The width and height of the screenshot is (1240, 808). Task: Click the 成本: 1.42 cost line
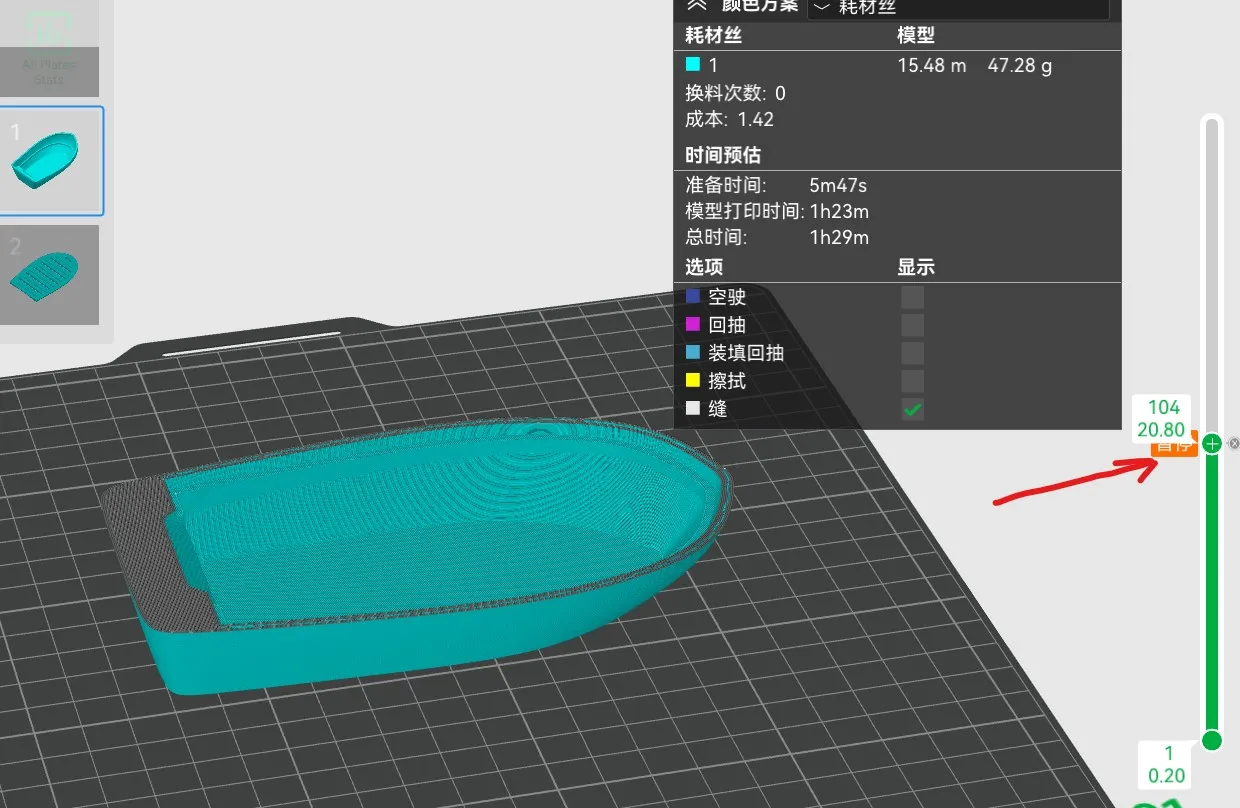coord(729,119)
